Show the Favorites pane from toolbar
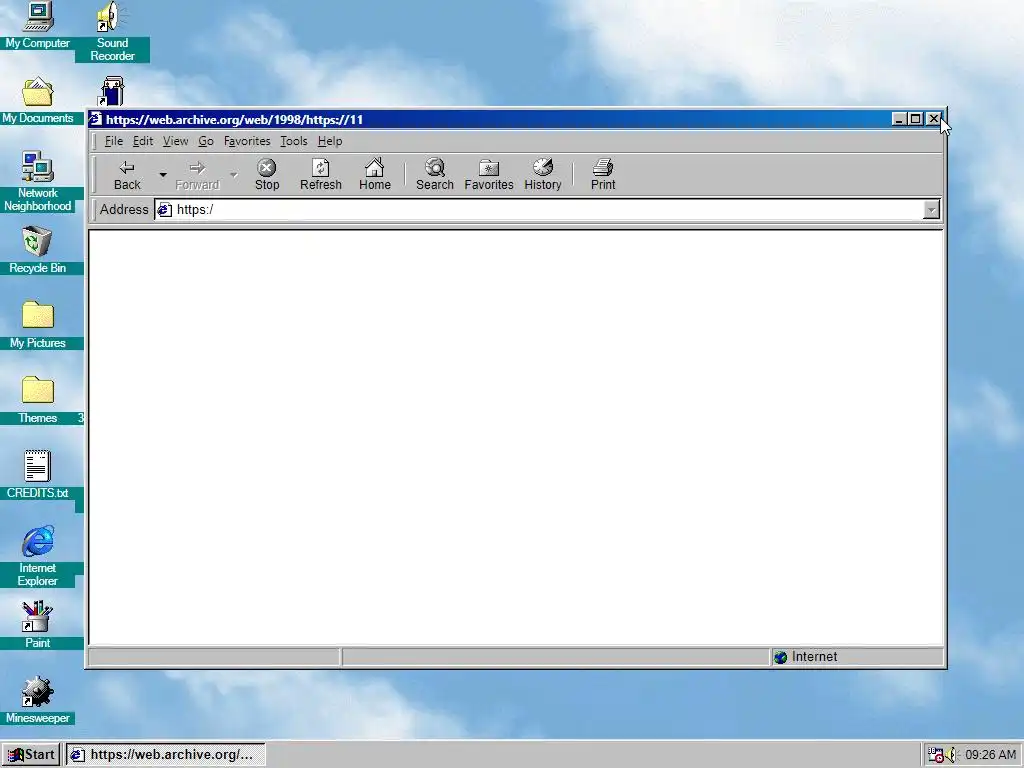This screenshot has height=768, width=1024. (x=488, y=174)
